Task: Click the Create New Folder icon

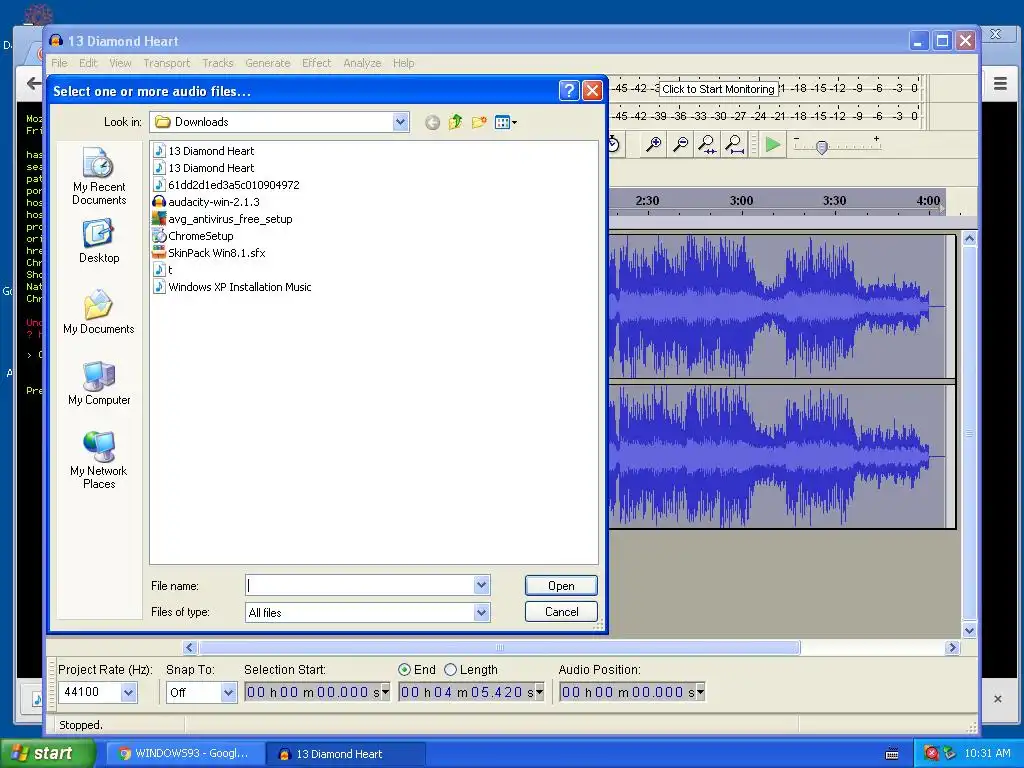Action: (479, 122)
